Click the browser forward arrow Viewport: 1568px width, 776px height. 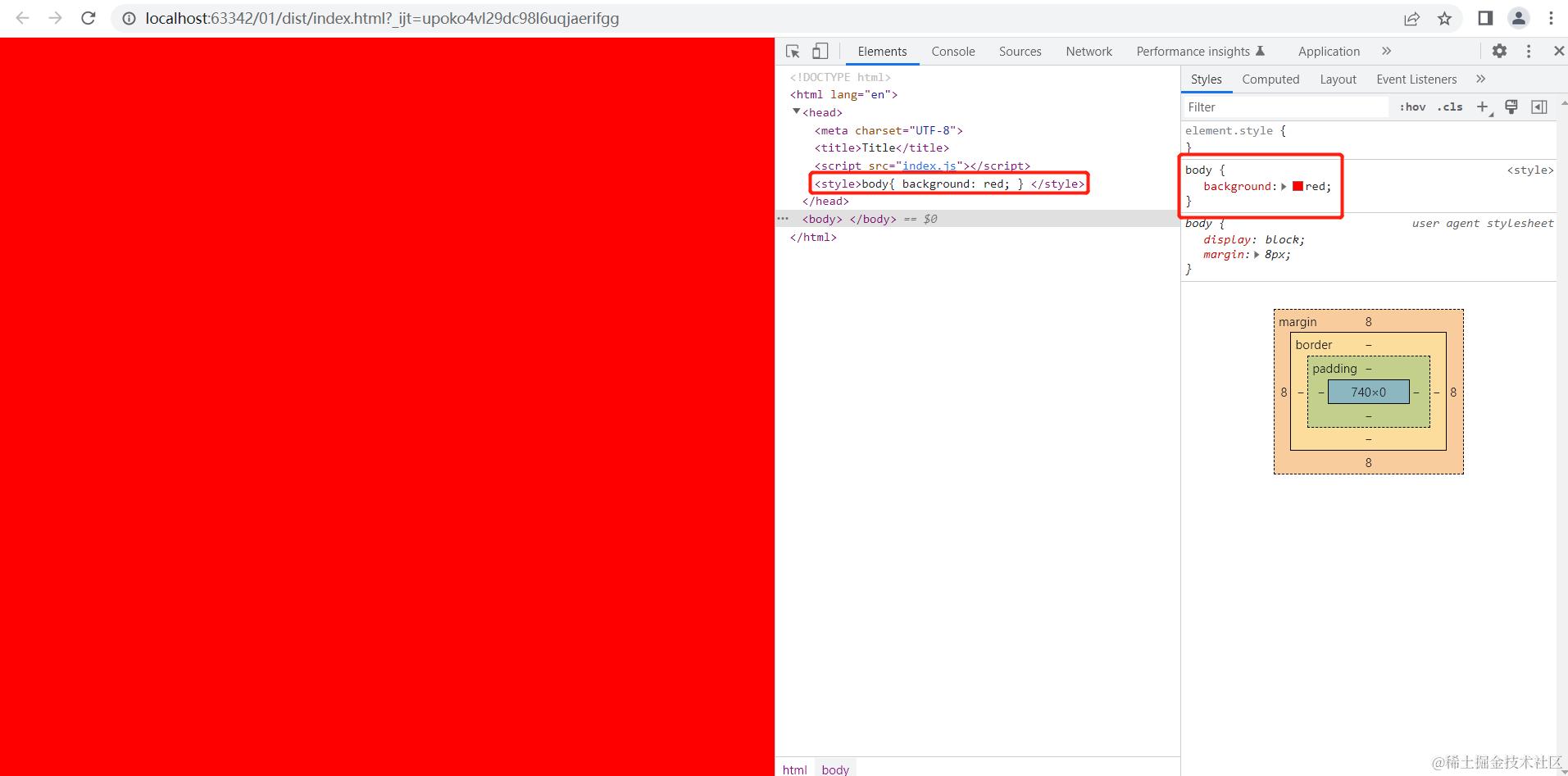tap(55, 18)
